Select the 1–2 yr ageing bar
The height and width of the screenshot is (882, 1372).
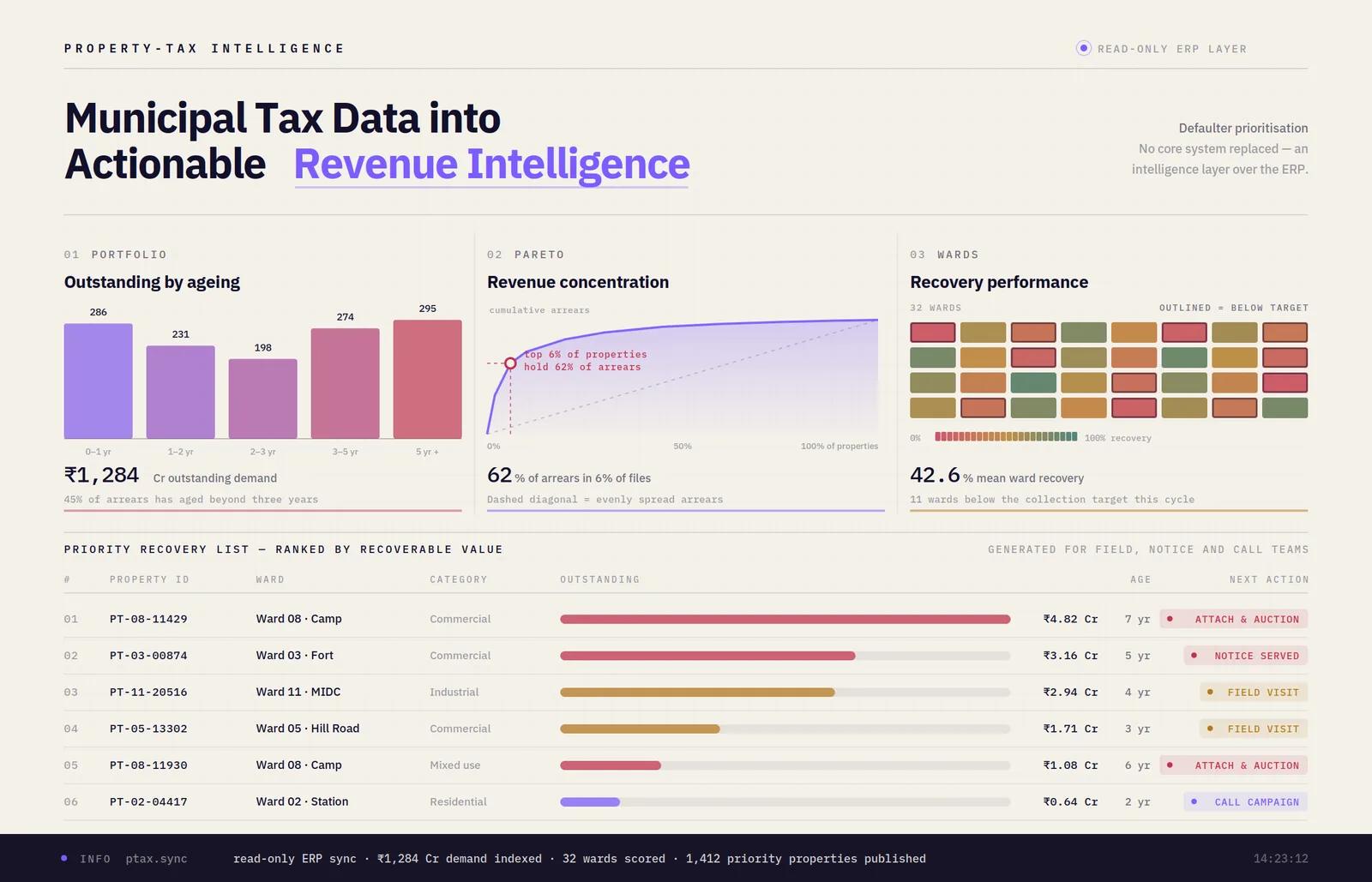click(x=181, y=393)
